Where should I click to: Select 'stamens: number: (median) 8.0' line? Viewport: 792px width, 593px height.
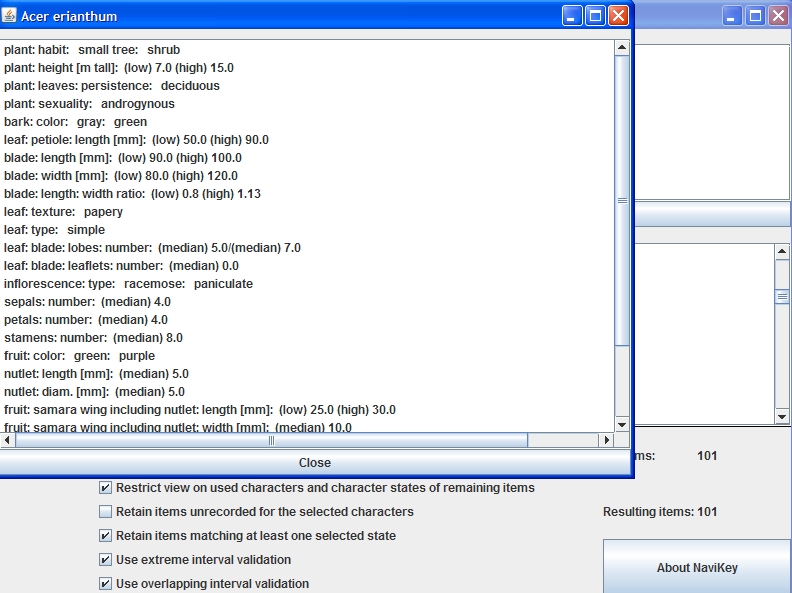[x=93, y=337]
